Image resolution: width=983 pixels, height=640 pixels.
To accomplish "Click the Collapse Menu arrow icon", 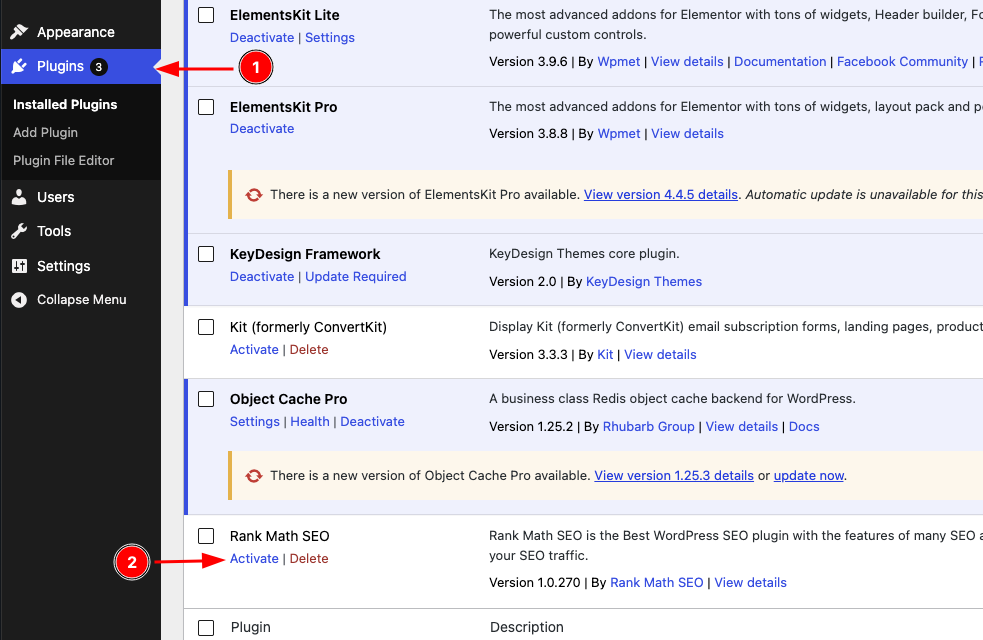I will (x=19, y=300).
